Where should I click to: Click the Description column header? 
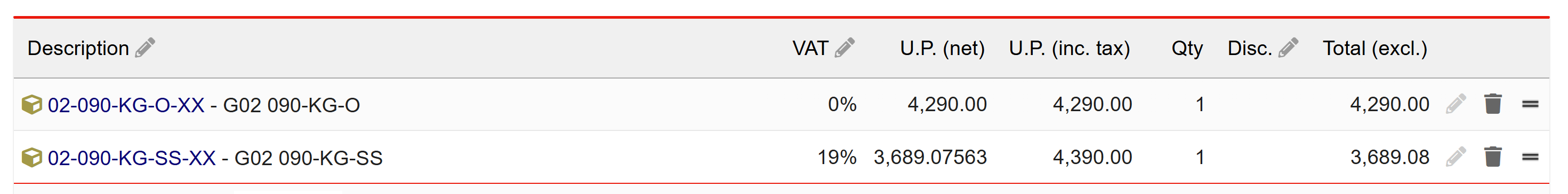click(78, 48)
